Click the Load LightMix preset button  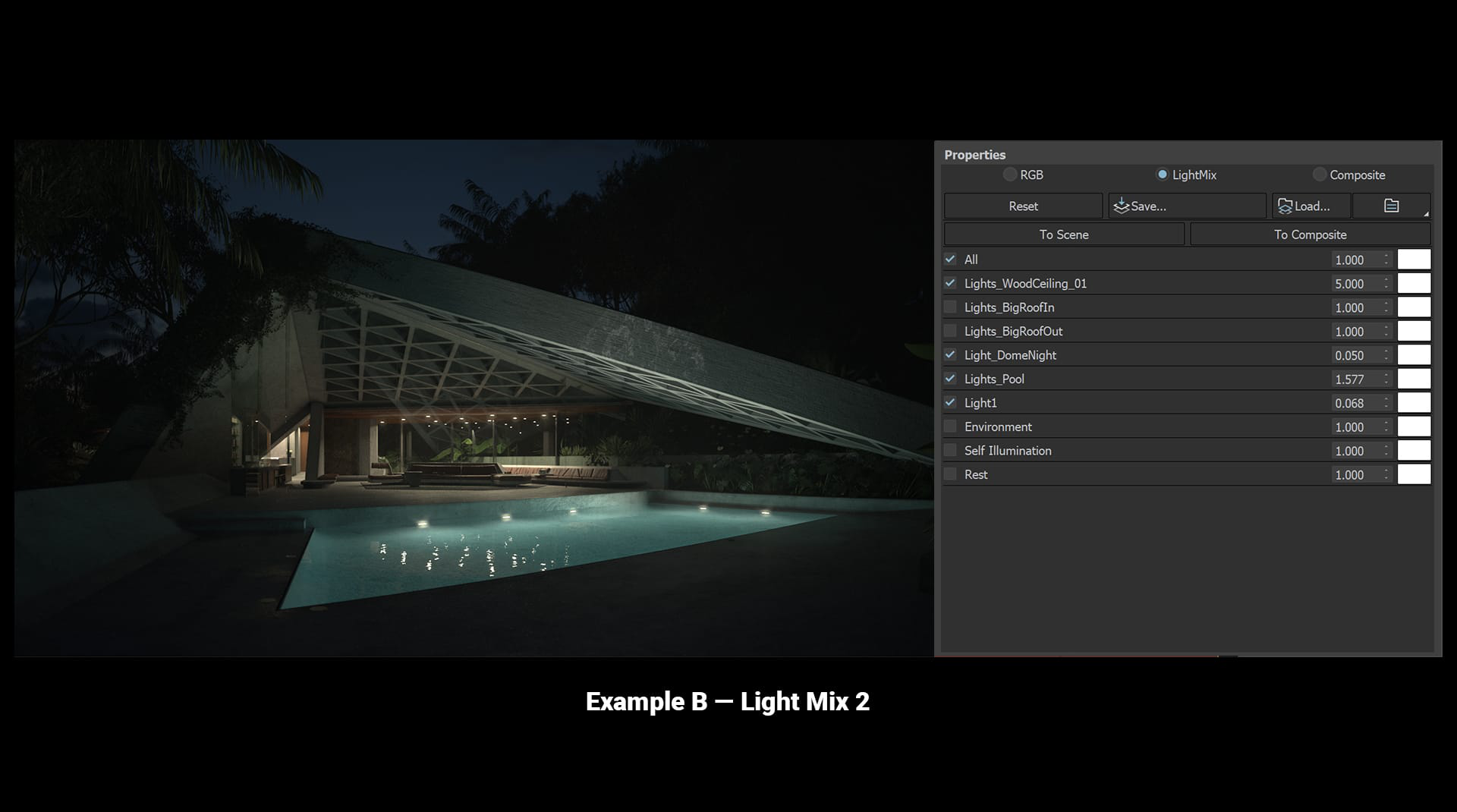1311,206
